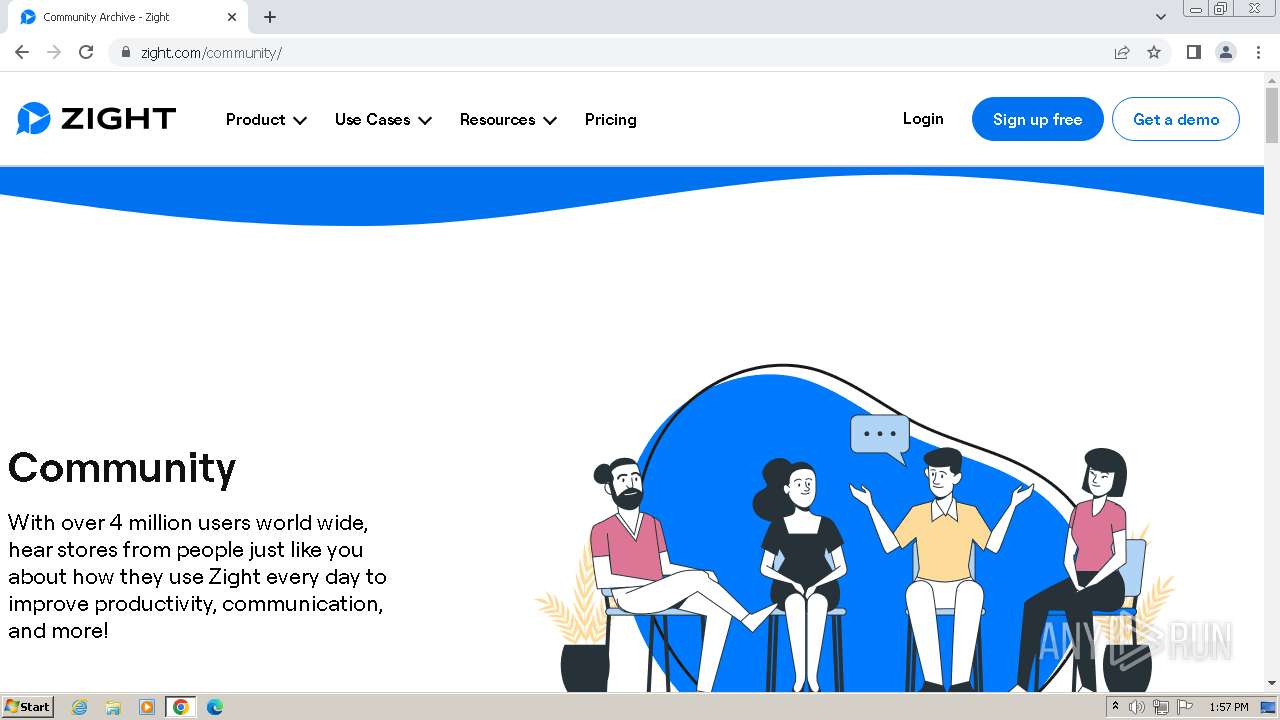
Task: Launch Internet Explorer from taskbar
Action: (80, 707)
